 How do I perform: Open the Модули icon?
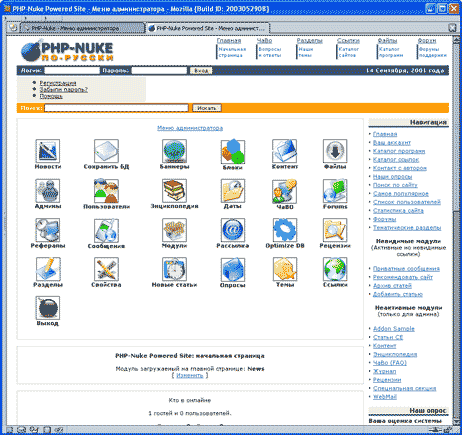174,230
